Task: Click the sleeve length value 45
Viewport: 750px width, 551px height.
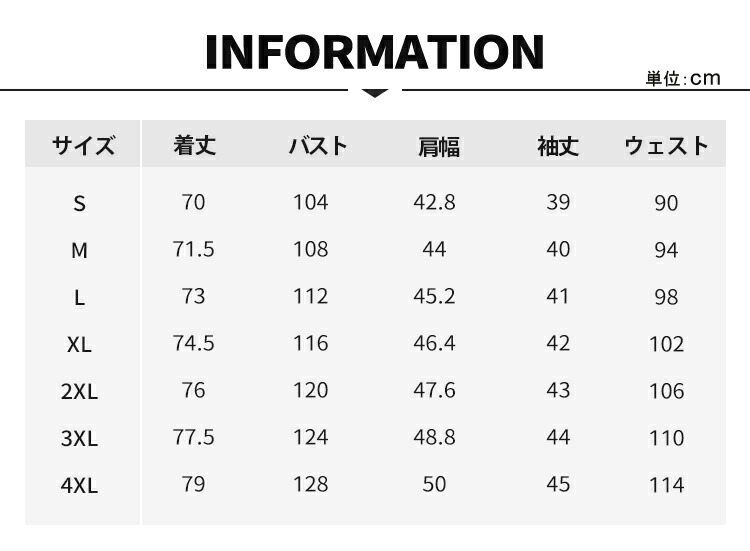Action: click(558, 484)
